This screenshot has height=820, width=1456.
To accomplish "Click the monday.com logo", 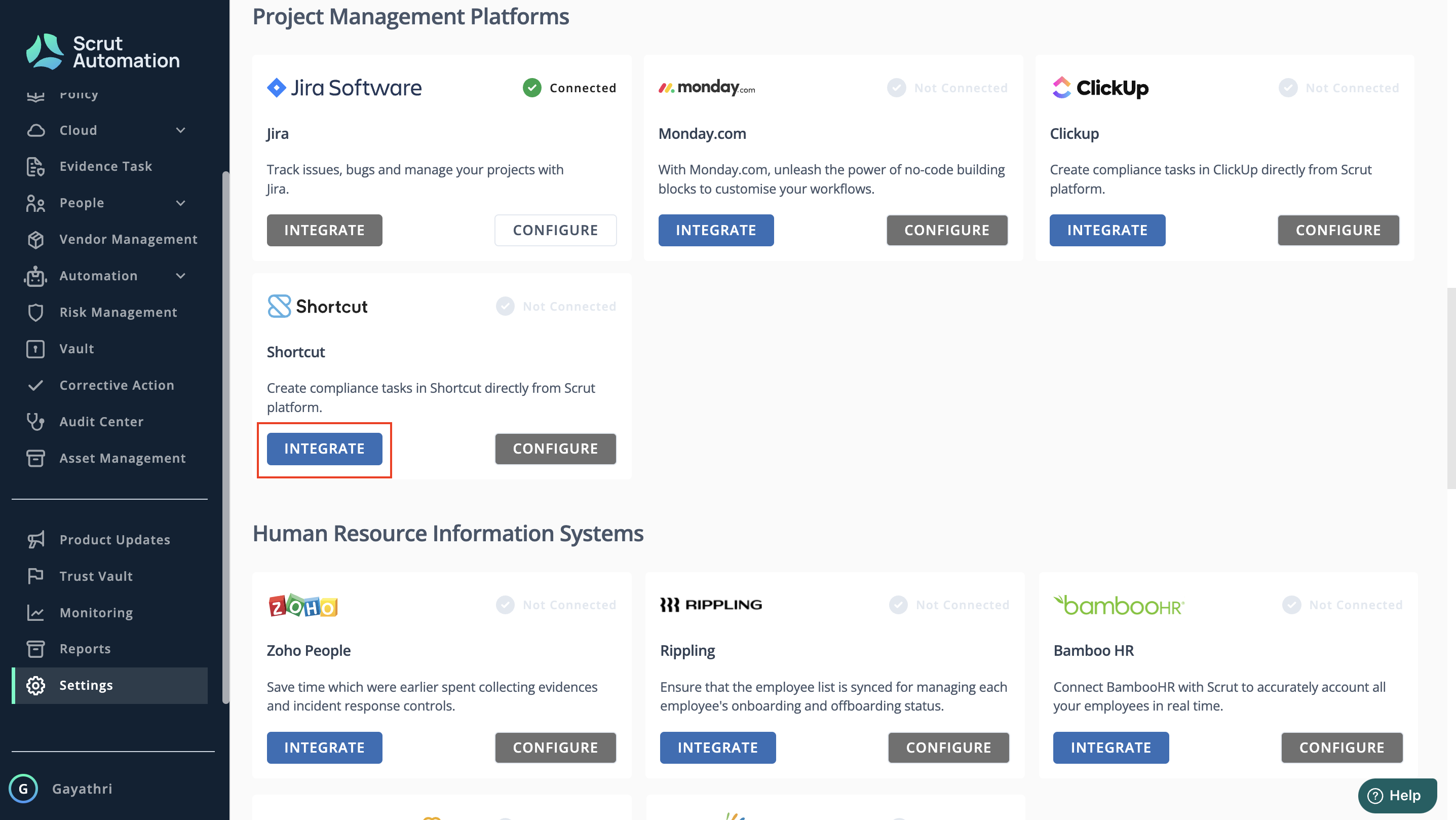I will point(707,88).
